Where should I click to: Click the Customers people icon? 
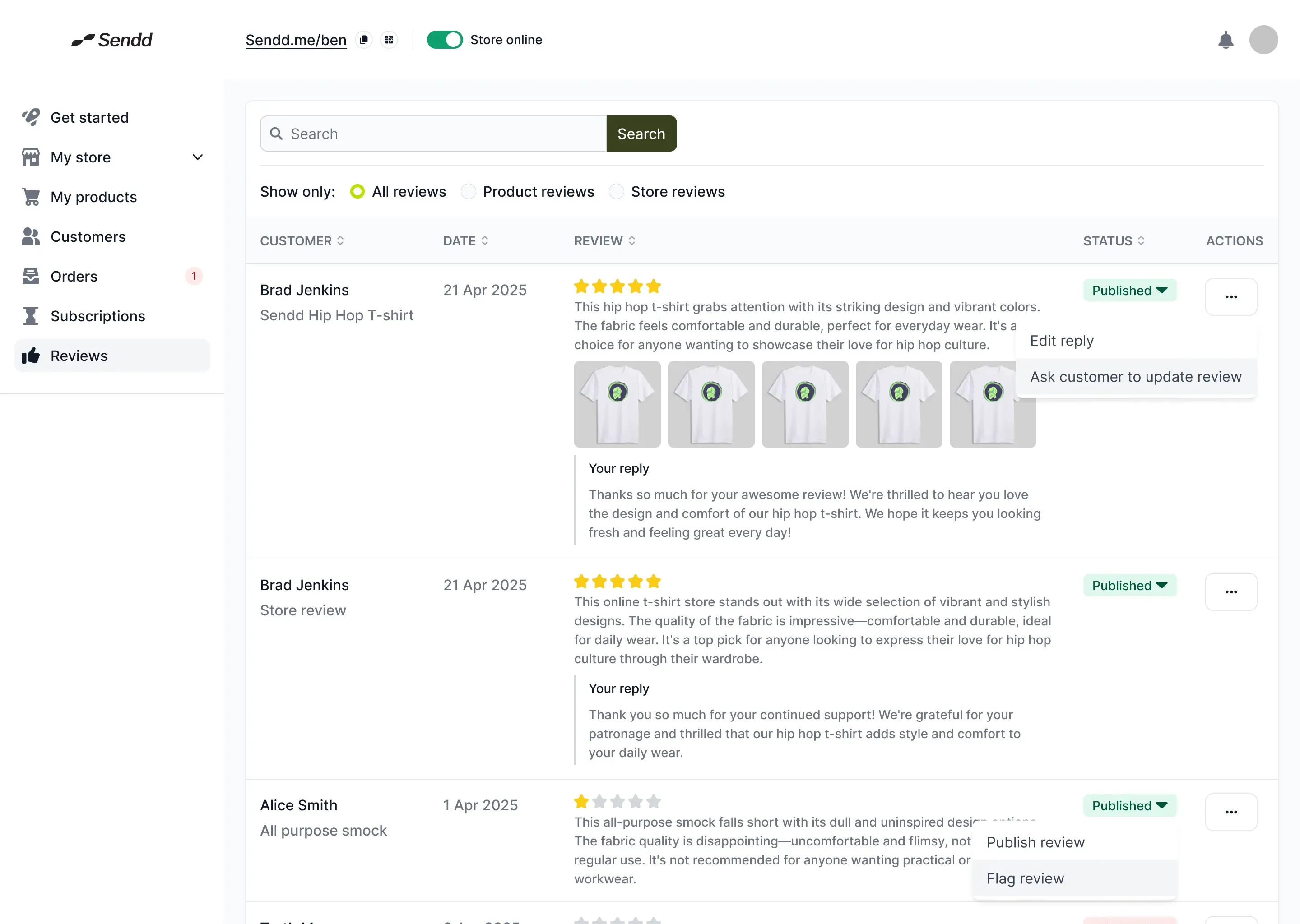tap(31, 237)
